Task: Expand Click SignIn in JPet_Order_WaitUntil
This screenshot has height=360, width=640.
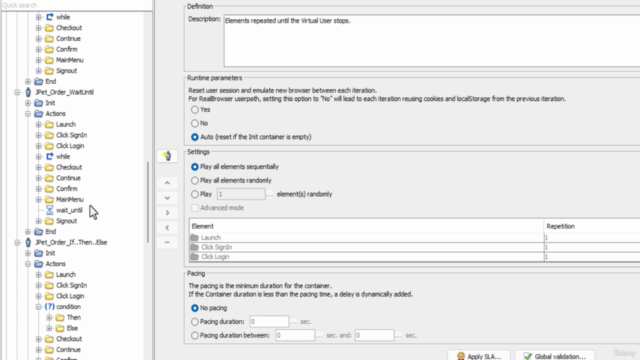Action: [38, 135]
